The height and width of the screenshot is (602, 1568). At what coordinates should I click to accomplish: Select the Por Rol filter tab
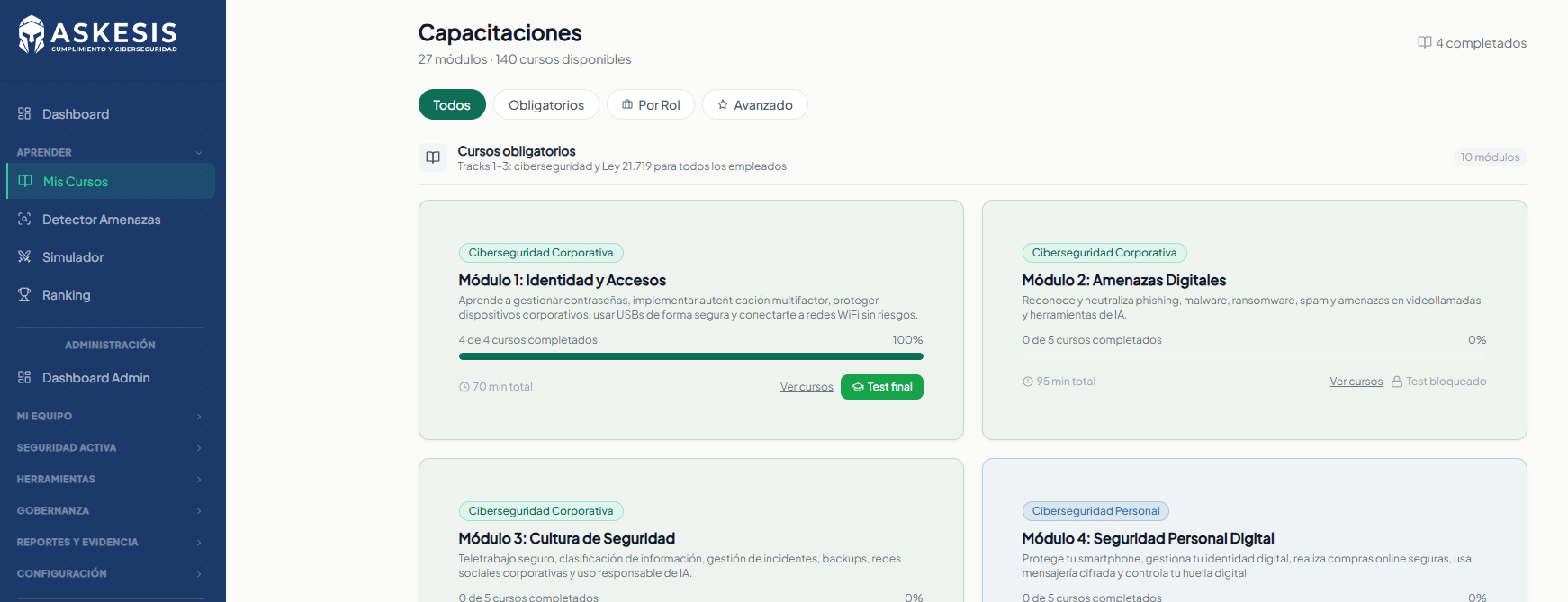[x=651, y=104]
